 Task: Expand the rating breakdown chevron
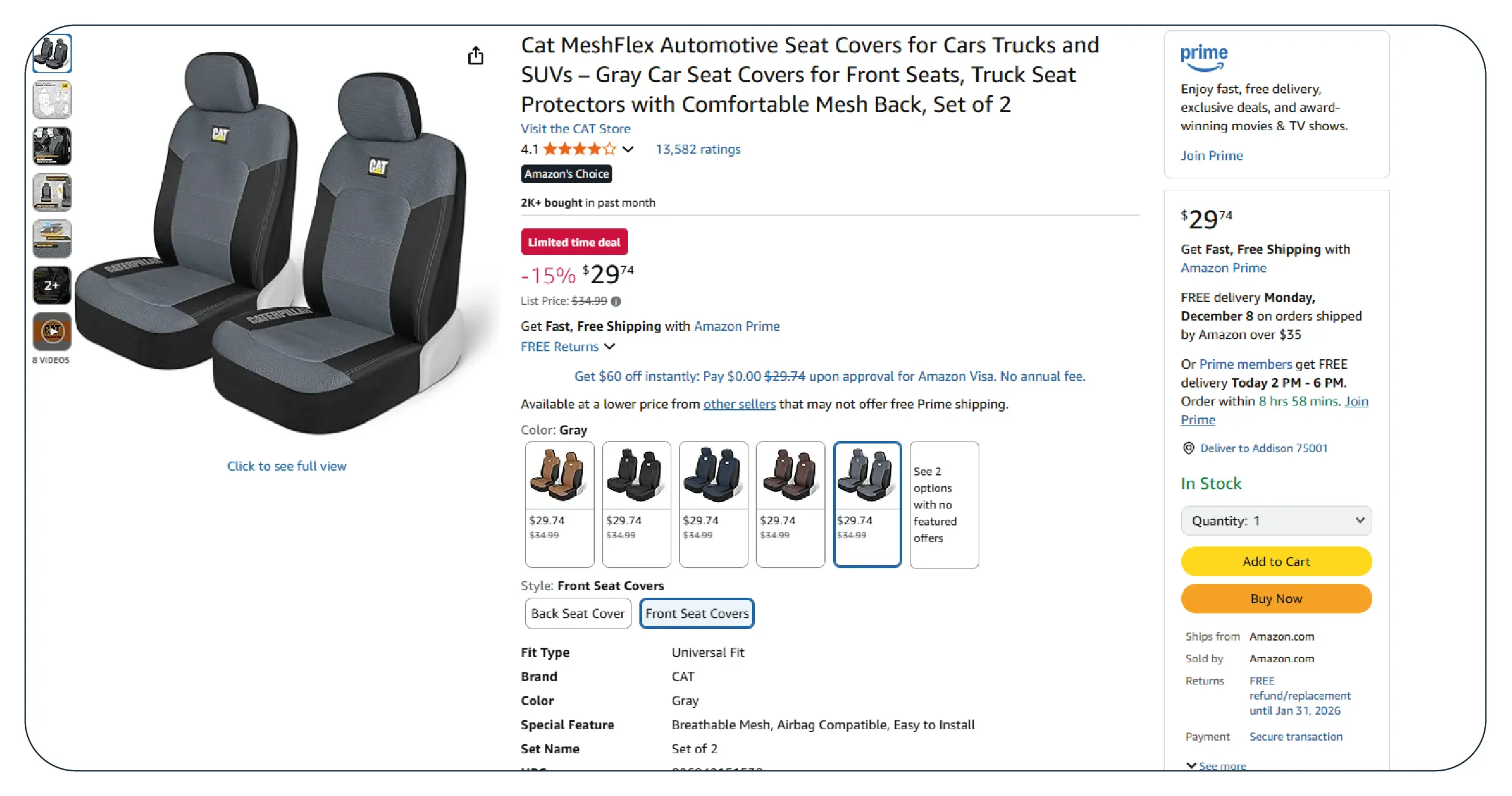click(x=628, y=149)
